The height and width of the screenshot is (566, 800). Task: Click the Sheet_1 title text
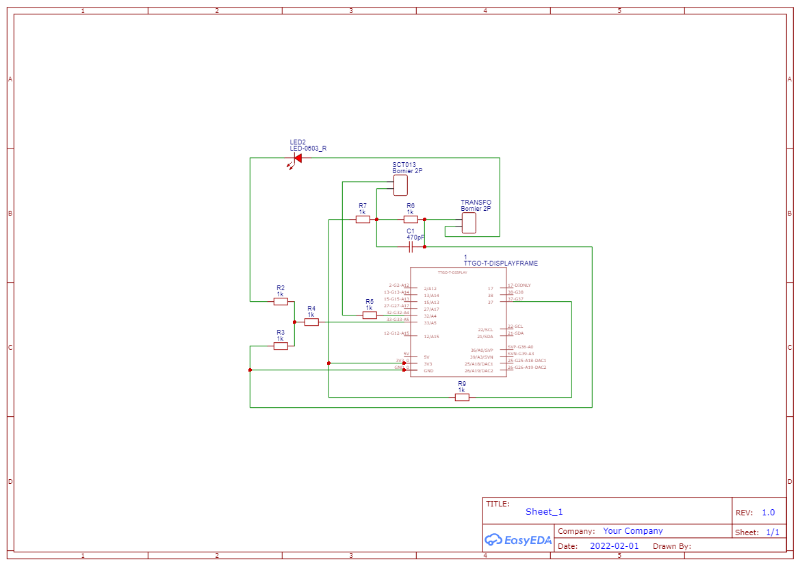(x=544, y=511)
